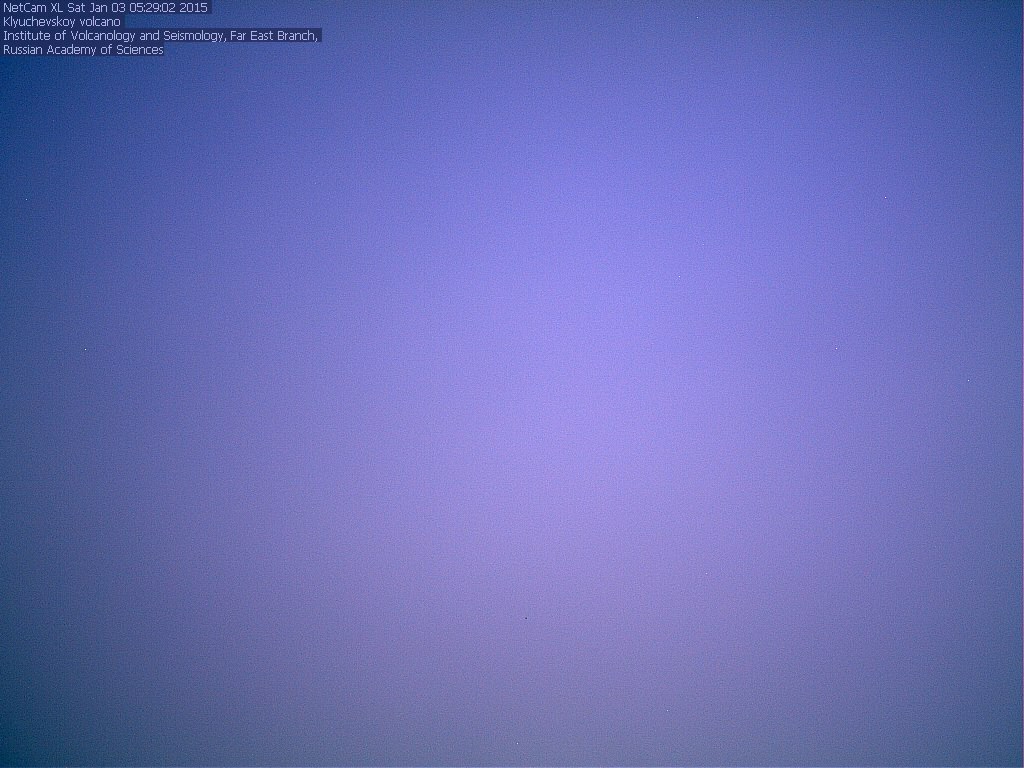Click the "Institute of Volcanology and Seismology, Far East Branch," line
The image size is (1024, 768).
click(x=161, y=36)
